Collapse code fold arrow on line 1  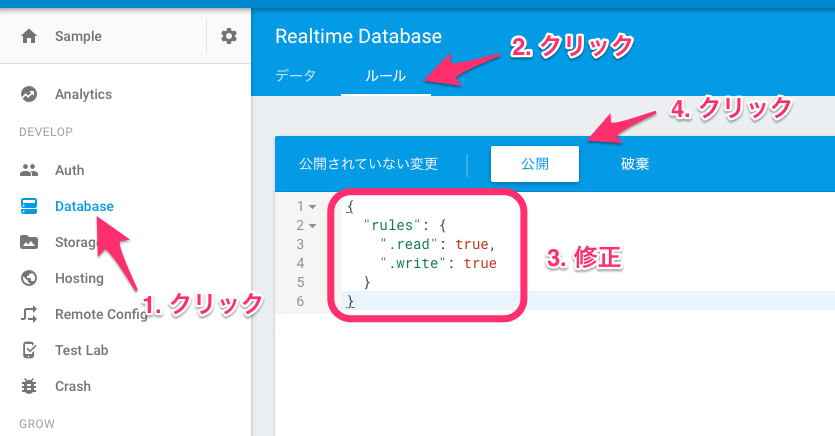pyautogui.click(x=313, y=207)
